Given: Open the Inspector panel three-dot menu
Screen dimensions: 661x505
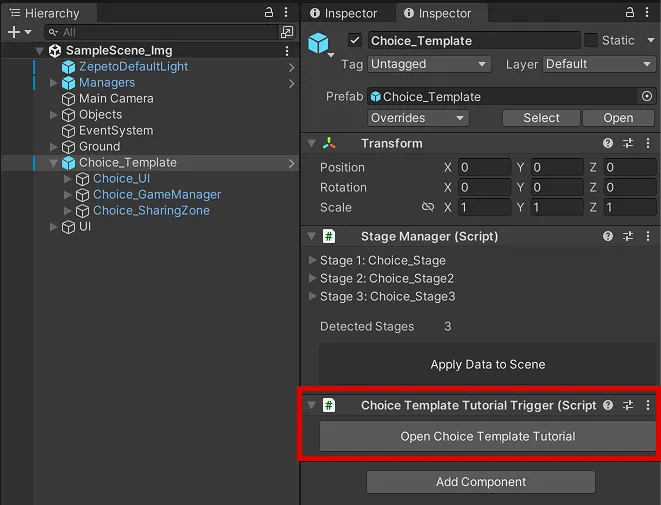Looking at the screenshot, I should click(647, 12).
